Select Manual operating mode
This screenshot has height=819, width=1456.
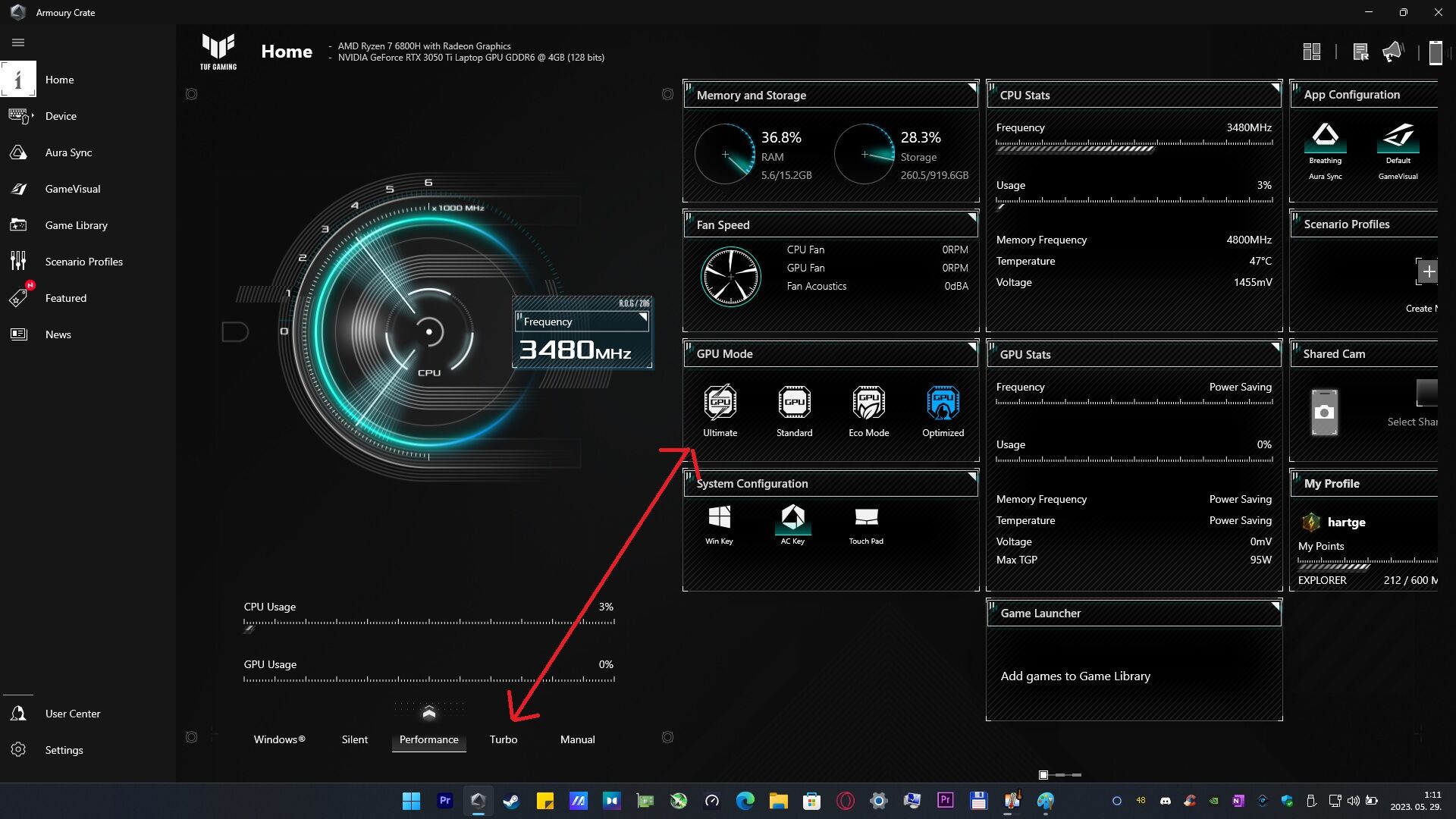[x=577, y=739]
